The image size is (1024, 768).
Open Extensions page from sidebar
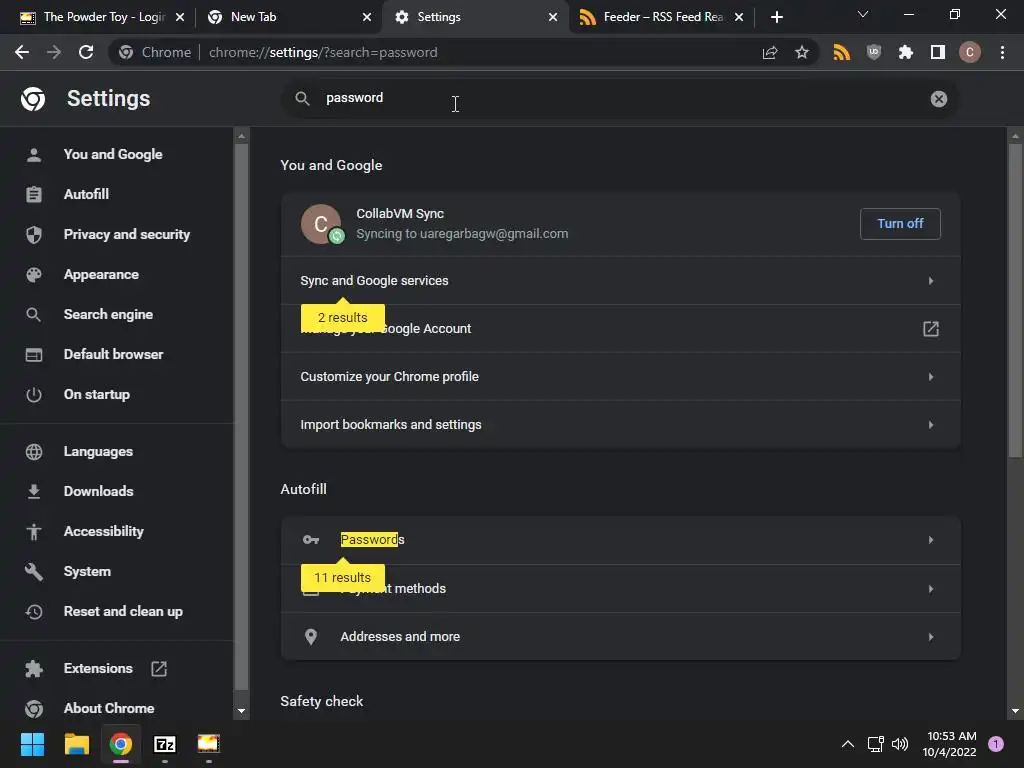(98, 668)
